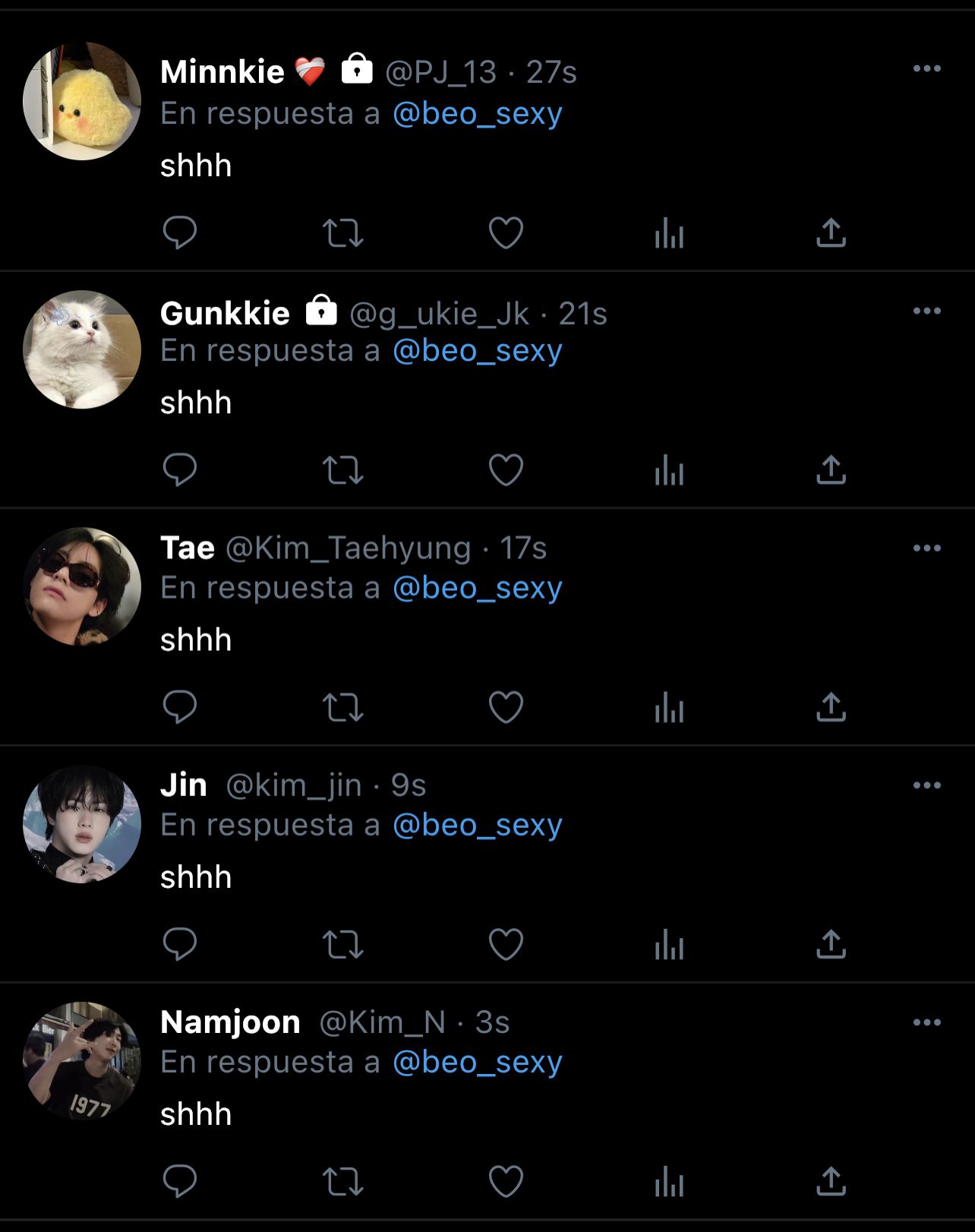Reply to Namjoon's tweet

coord(180,1181)
